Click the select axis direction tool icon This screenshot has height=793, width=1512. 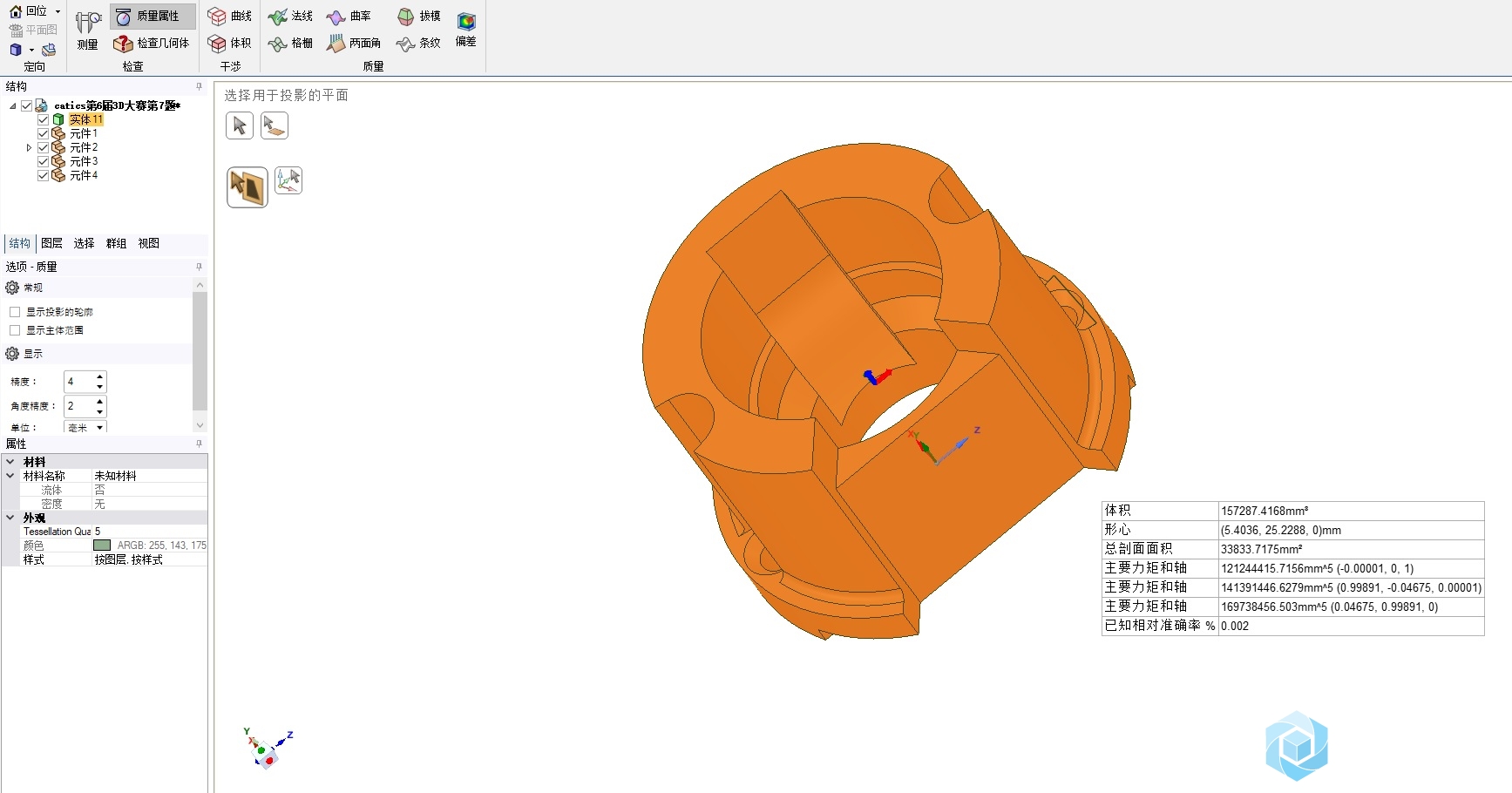(x=288, y=180)
